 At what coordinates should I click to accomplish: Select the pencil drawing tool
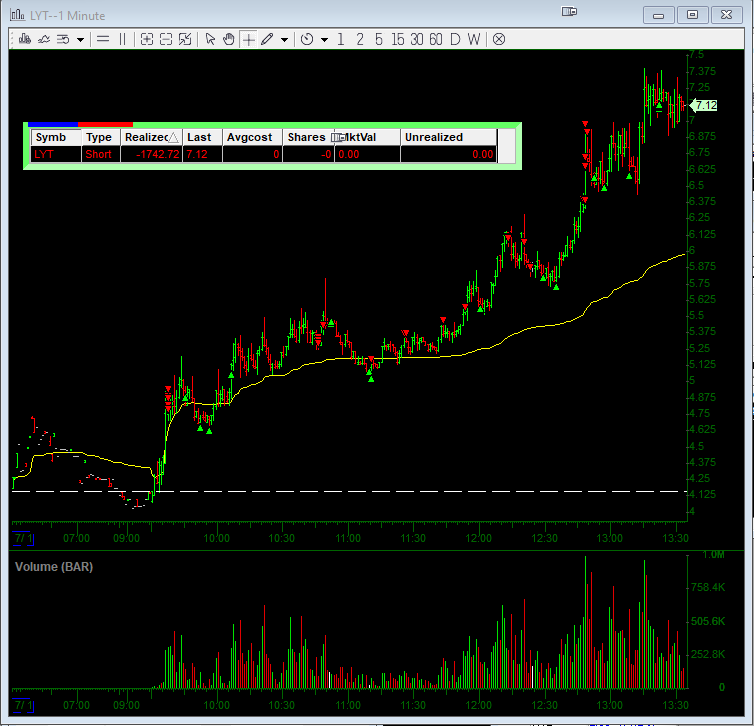pos(267,39)
